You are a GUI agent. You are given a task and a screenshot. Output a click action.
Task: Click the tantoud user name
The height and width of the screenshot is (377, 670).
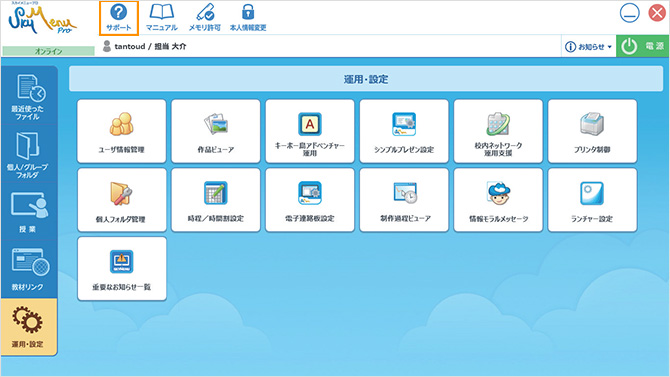pos(129,46)
